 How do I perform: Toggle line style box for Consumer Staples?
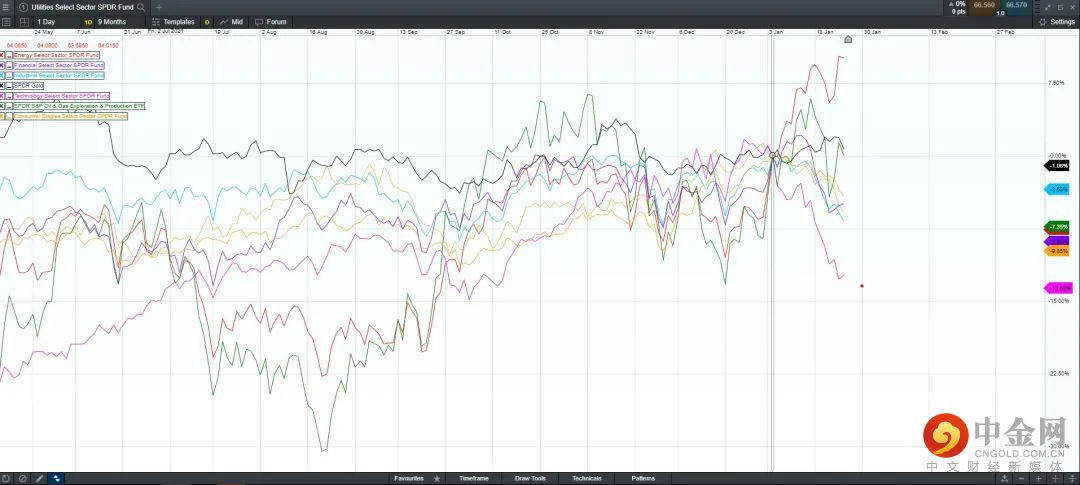[9, 116]
